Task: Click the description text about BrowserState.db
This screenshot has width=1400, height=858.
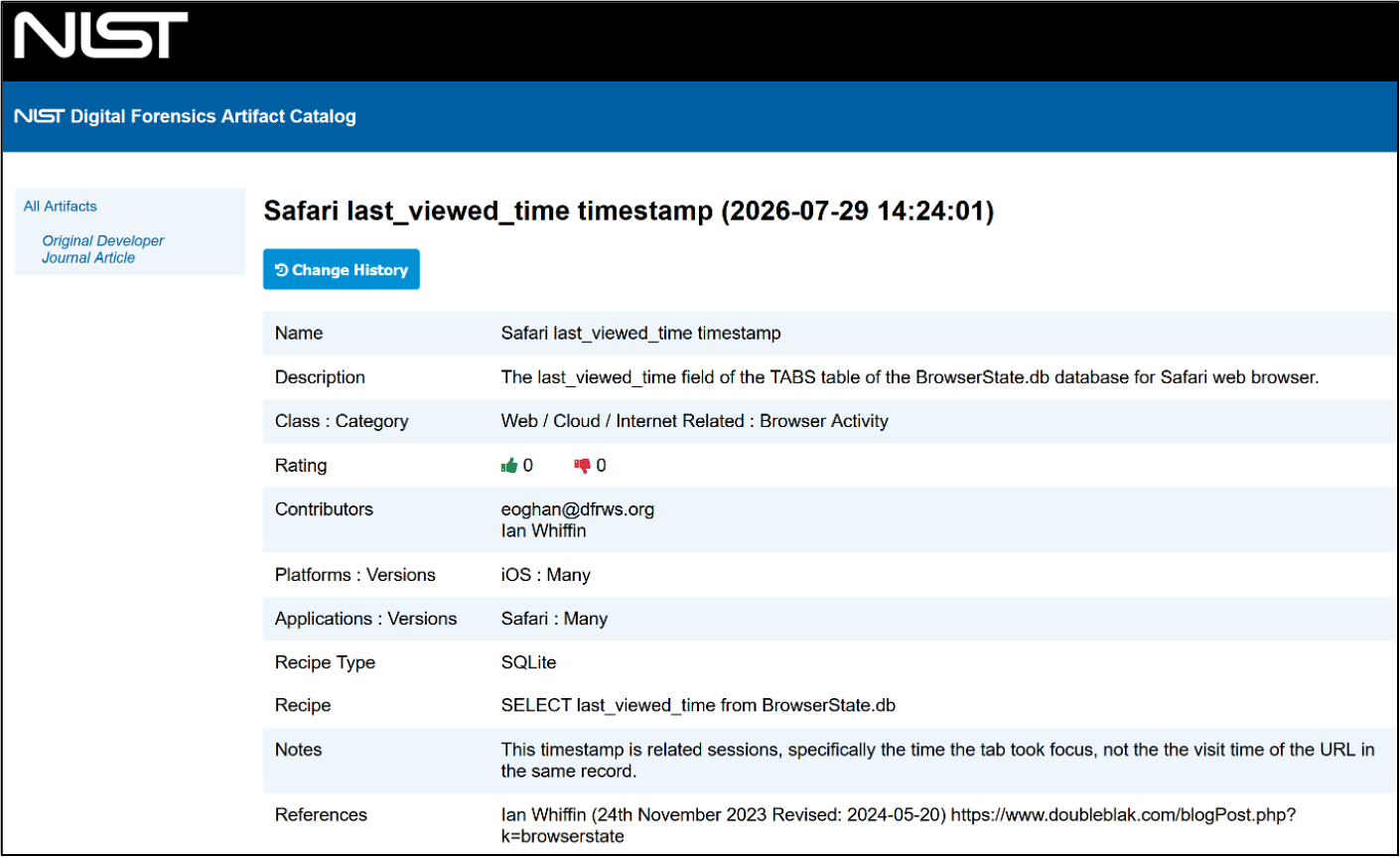Action: (x=910, y=377)
